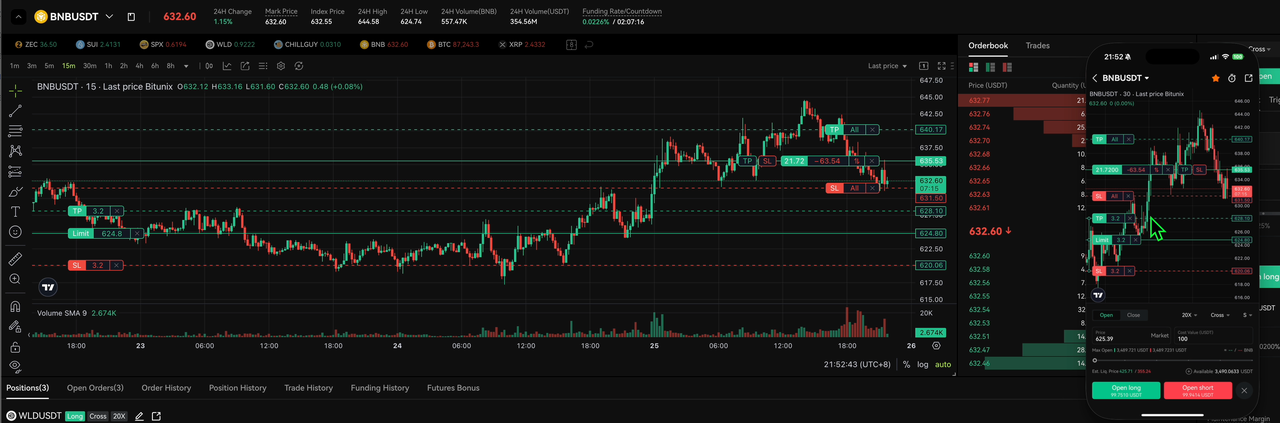Toggle log scale on chart

click(922, 364)
